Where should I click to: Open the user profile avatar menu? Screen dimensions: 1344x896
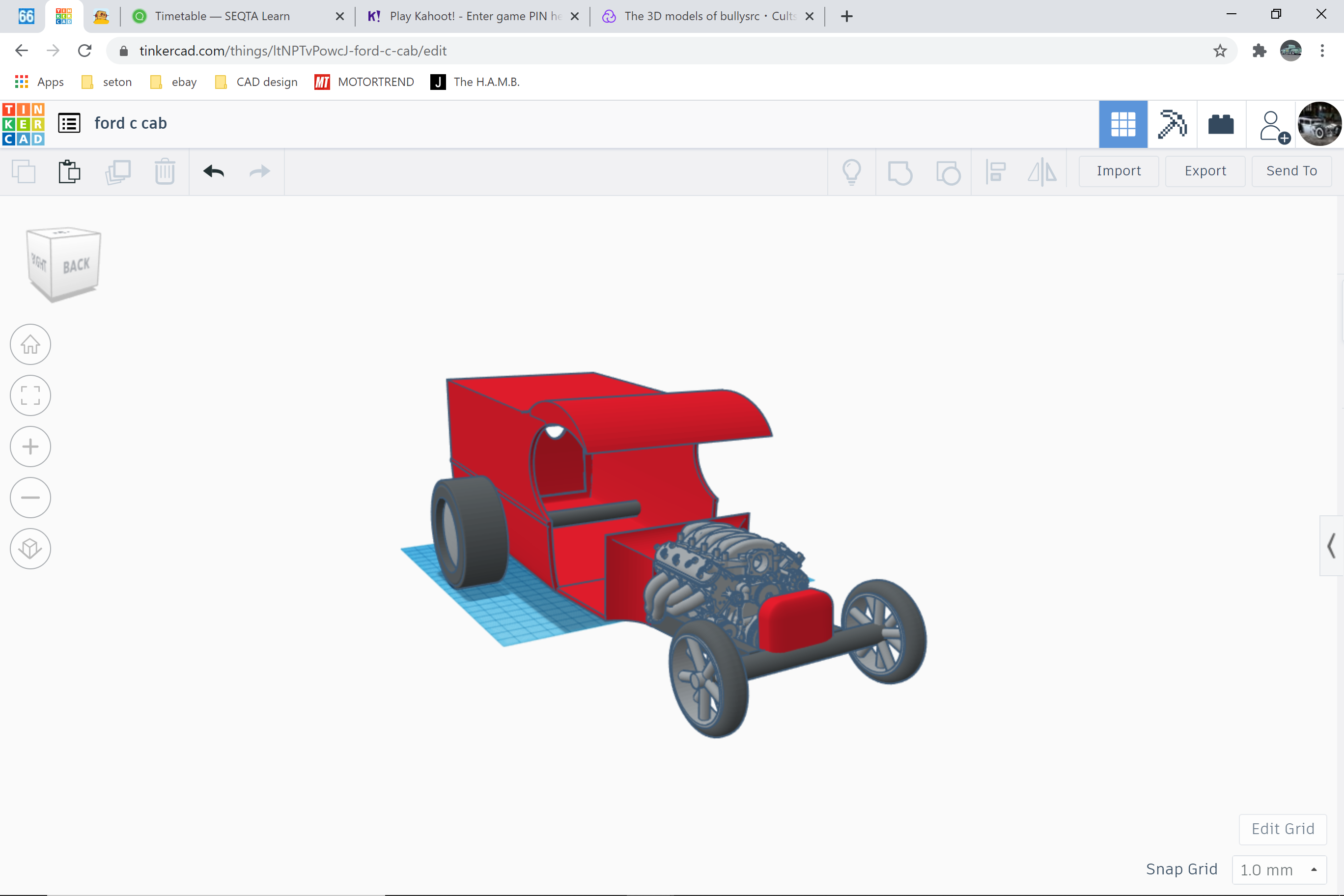(x=1319, y=124)
